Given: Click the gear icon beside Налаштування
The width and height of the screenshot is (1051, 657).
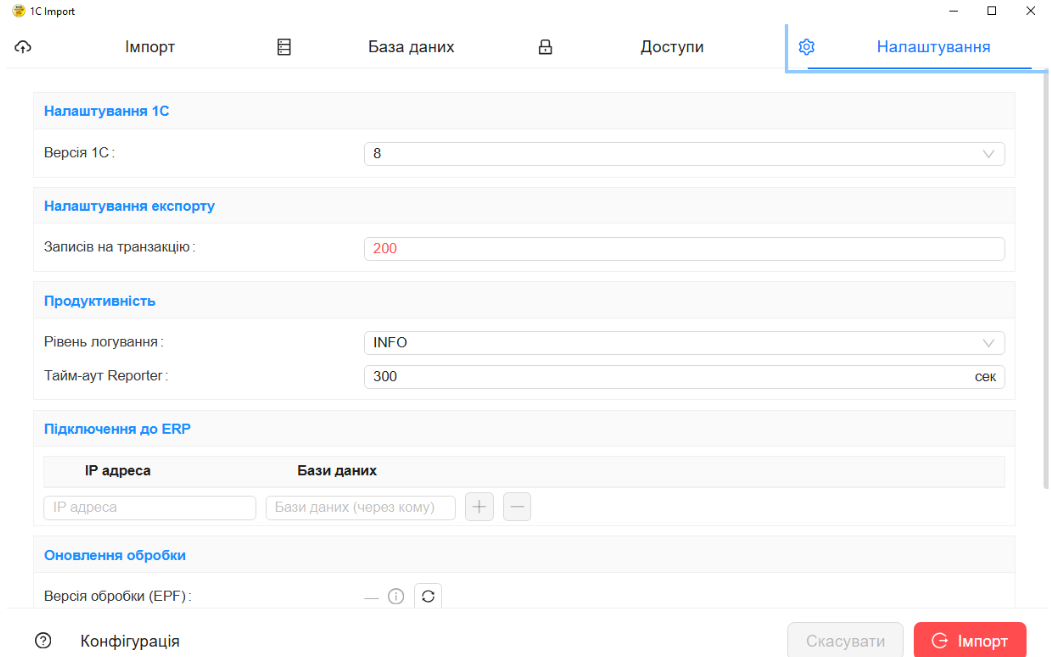Looking at the screenshot, I should point(806,47).
